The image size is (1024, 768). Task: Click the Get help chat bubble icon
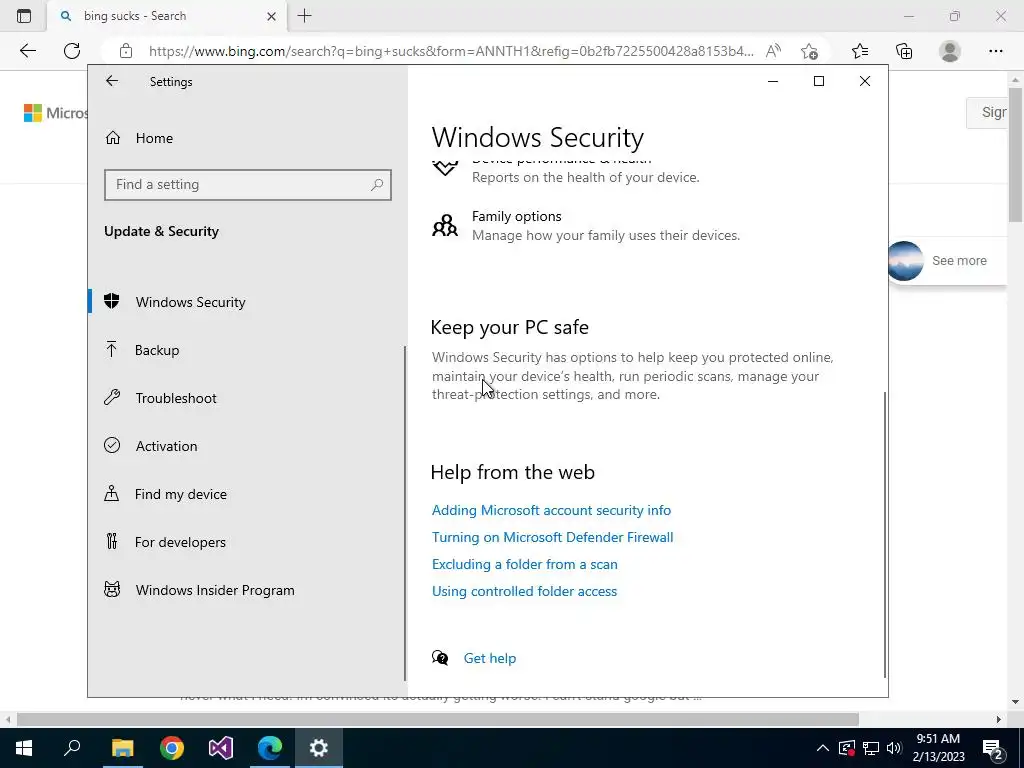coord(440,658)
